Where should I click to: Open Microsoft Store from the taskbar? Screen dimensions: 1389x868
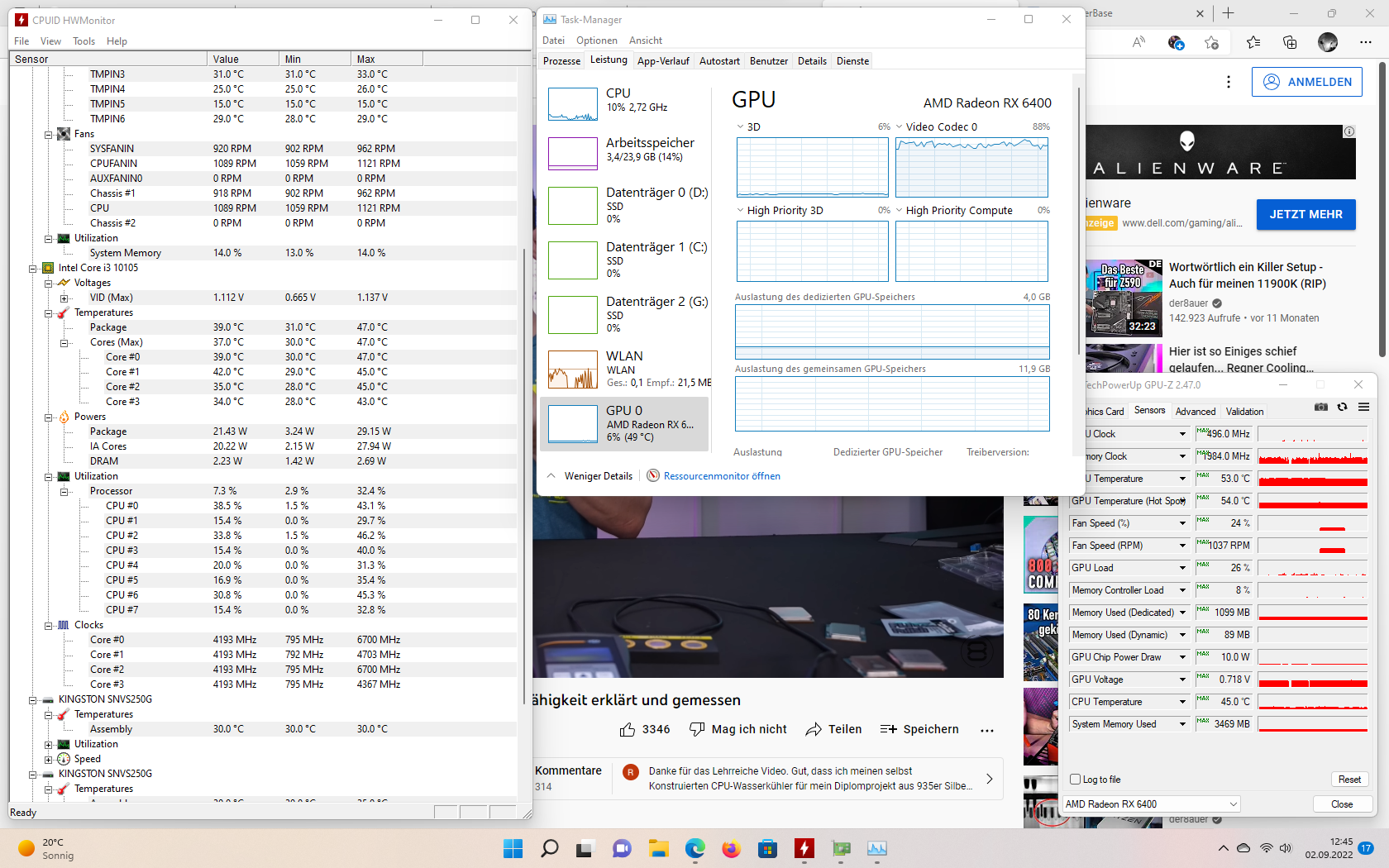(x=767, y=848)
